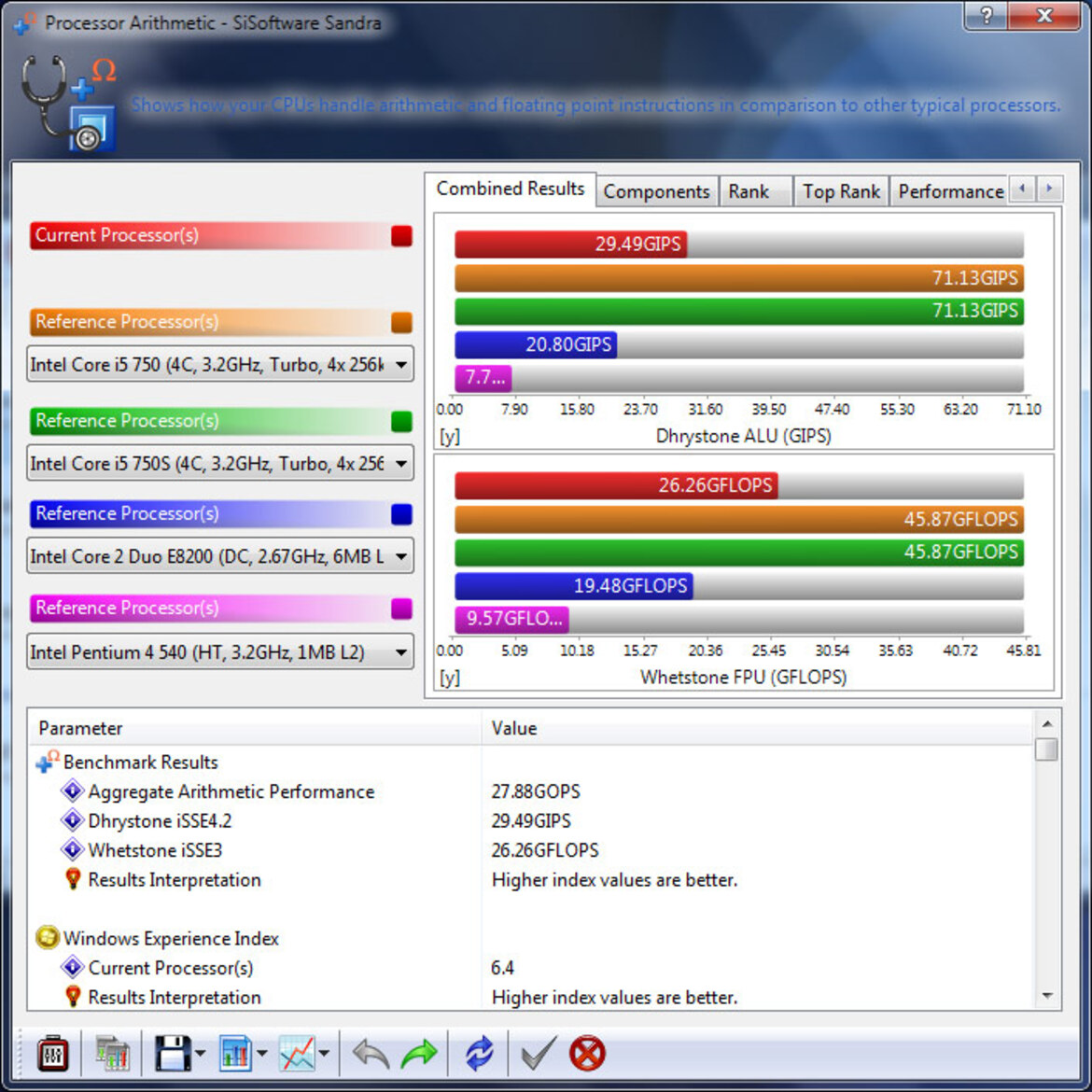Open the Intel Core i5 750S reference dropdown
The height and width of the screenshot is (1092, 1092).
(220, 463)
